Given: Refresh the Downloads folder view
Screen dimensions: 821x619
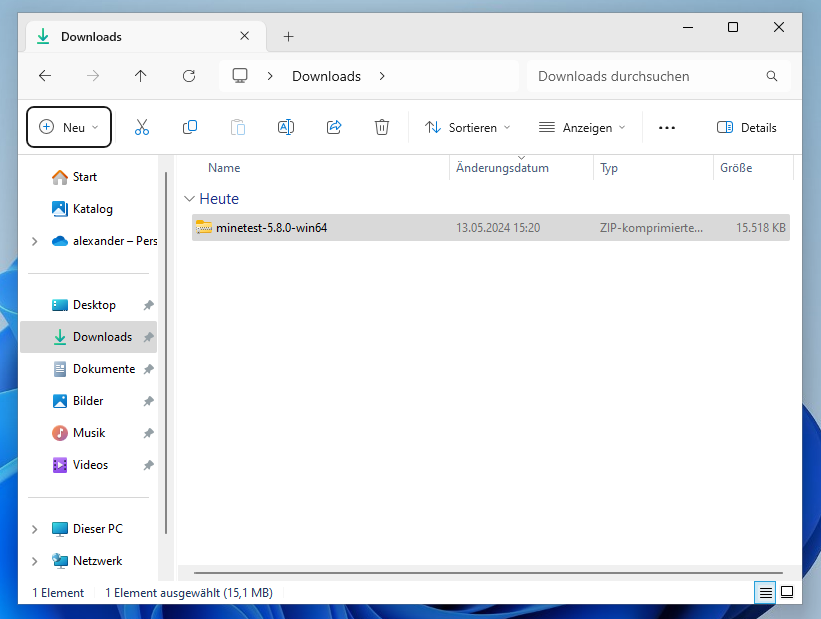Looking at the screenshot, I should 189,76.
